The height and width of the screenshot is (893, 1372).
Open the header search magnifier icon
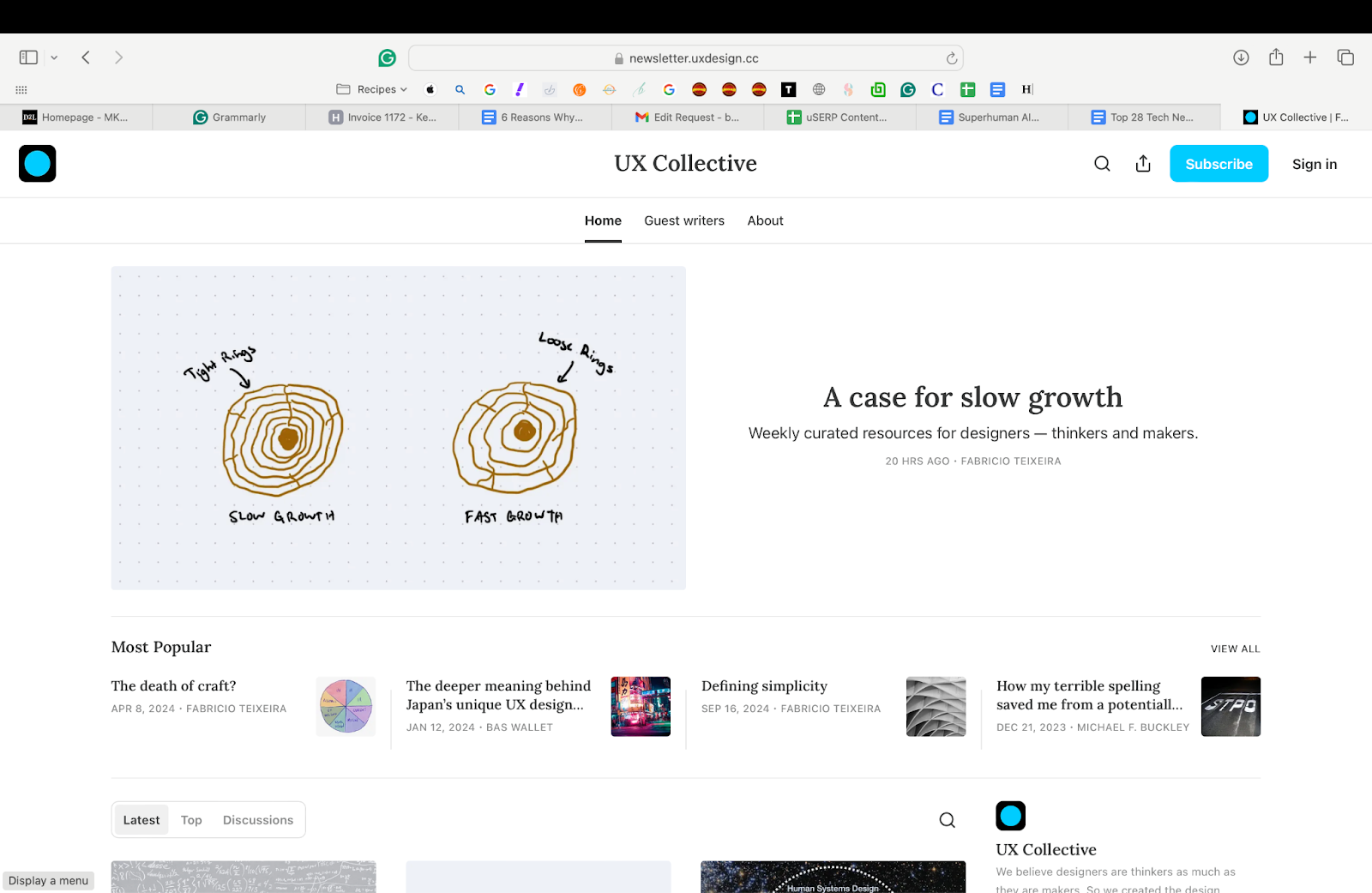point(1102,164)
